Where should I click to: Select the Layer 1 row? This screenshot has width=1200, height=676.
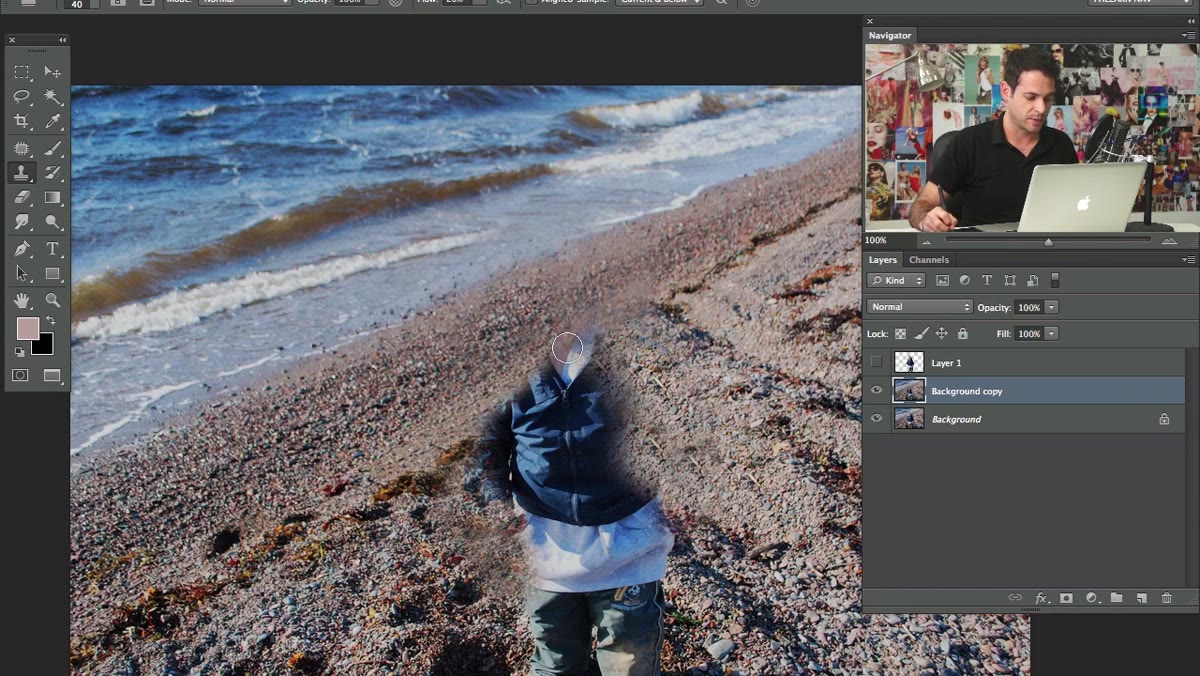pos(1023,362)
